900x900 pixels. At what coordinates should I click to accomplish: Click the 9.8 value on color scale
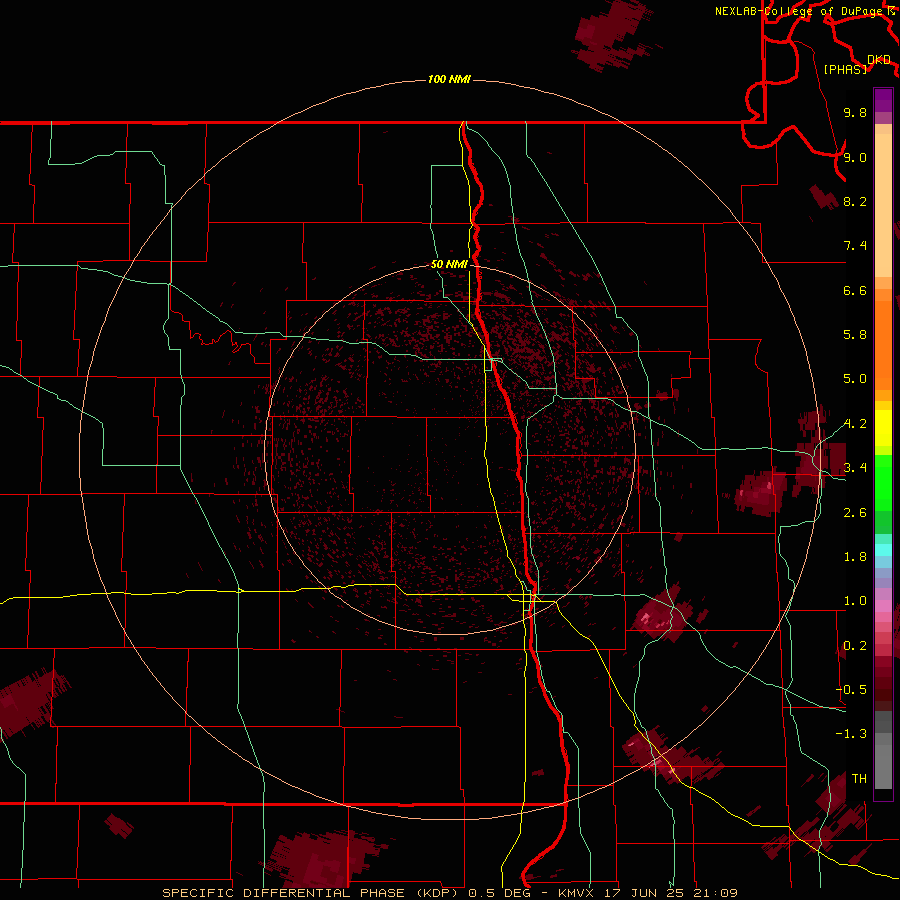[855, 112]
